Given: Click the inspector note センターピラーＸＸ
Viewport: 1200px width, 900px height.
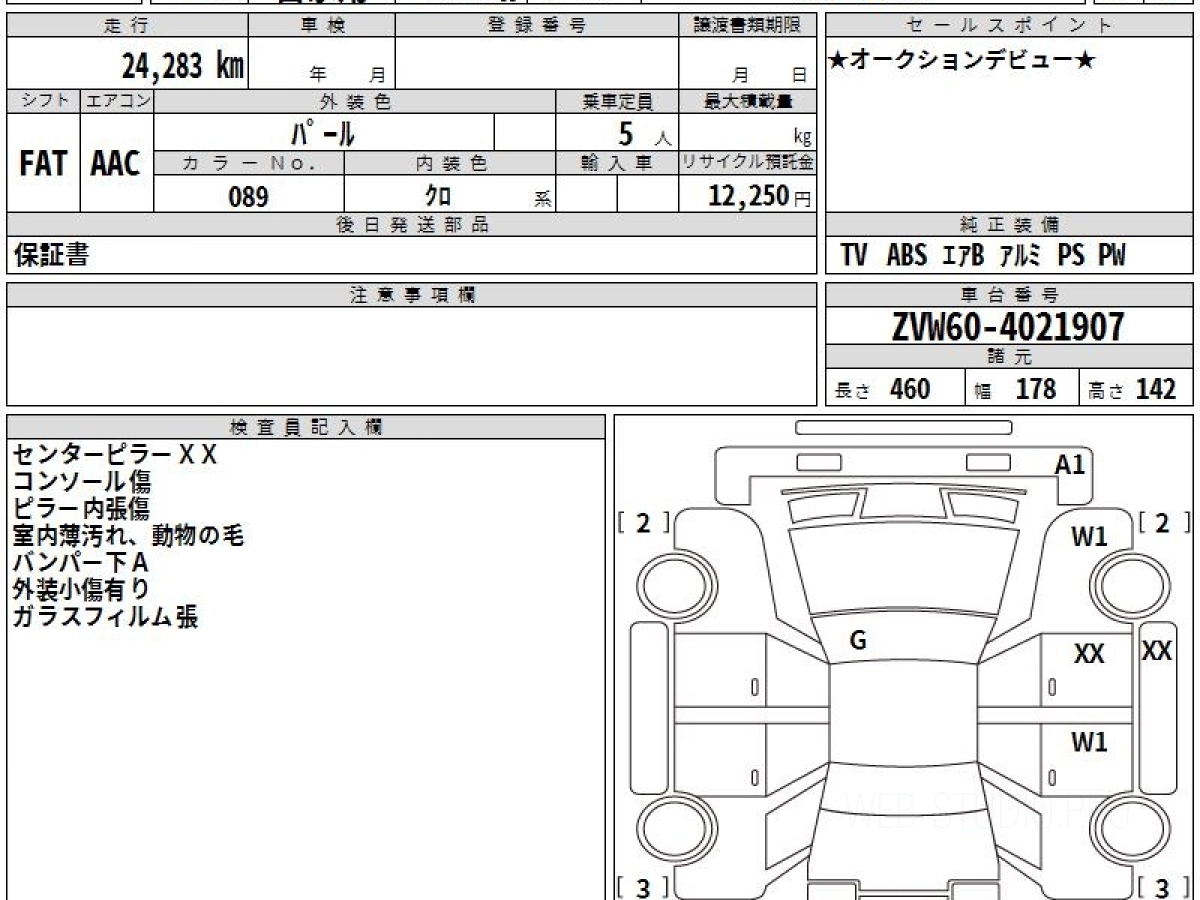Looking at the screenshot, I should pos(114,455).
